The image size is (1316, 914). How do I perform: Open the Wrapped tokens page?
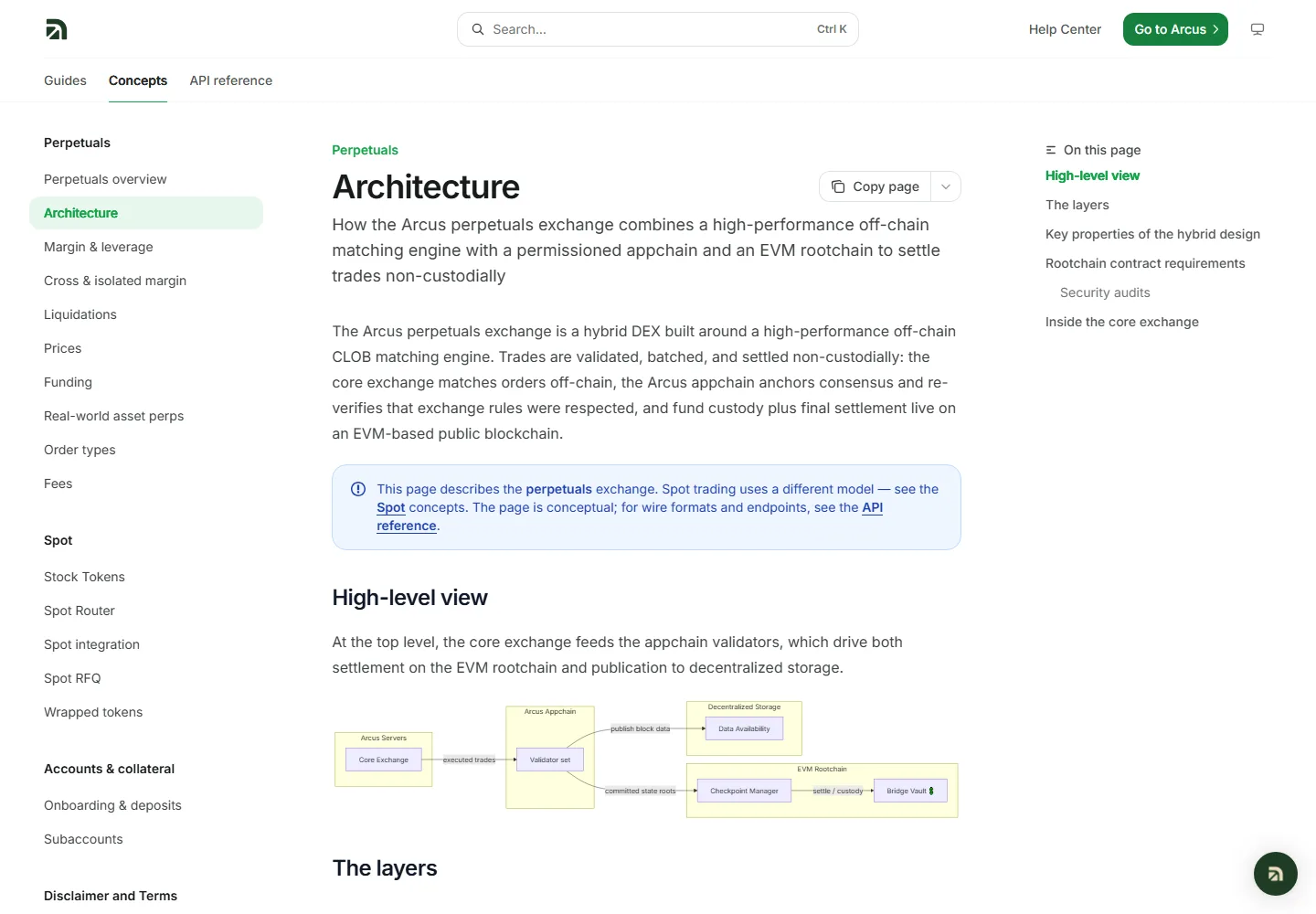tap(146, 712)
